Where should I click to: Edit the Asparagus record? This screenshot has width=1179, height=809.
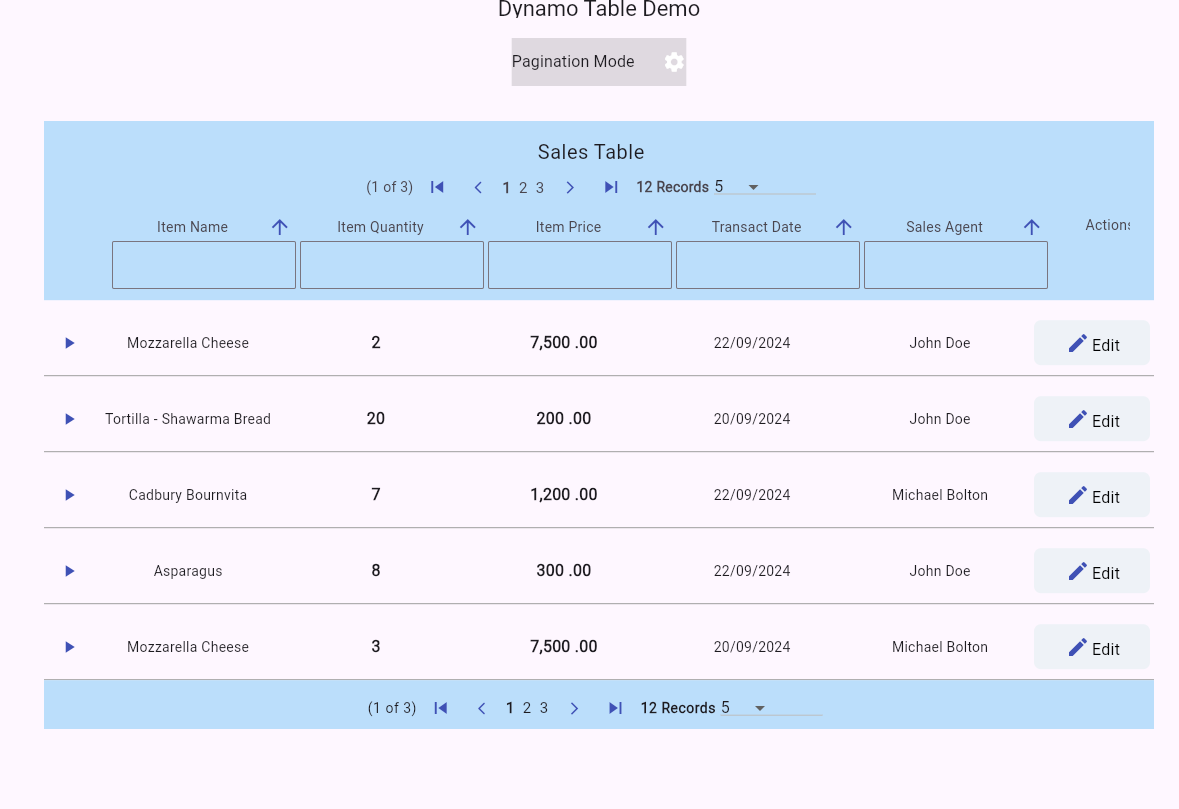1091,571
